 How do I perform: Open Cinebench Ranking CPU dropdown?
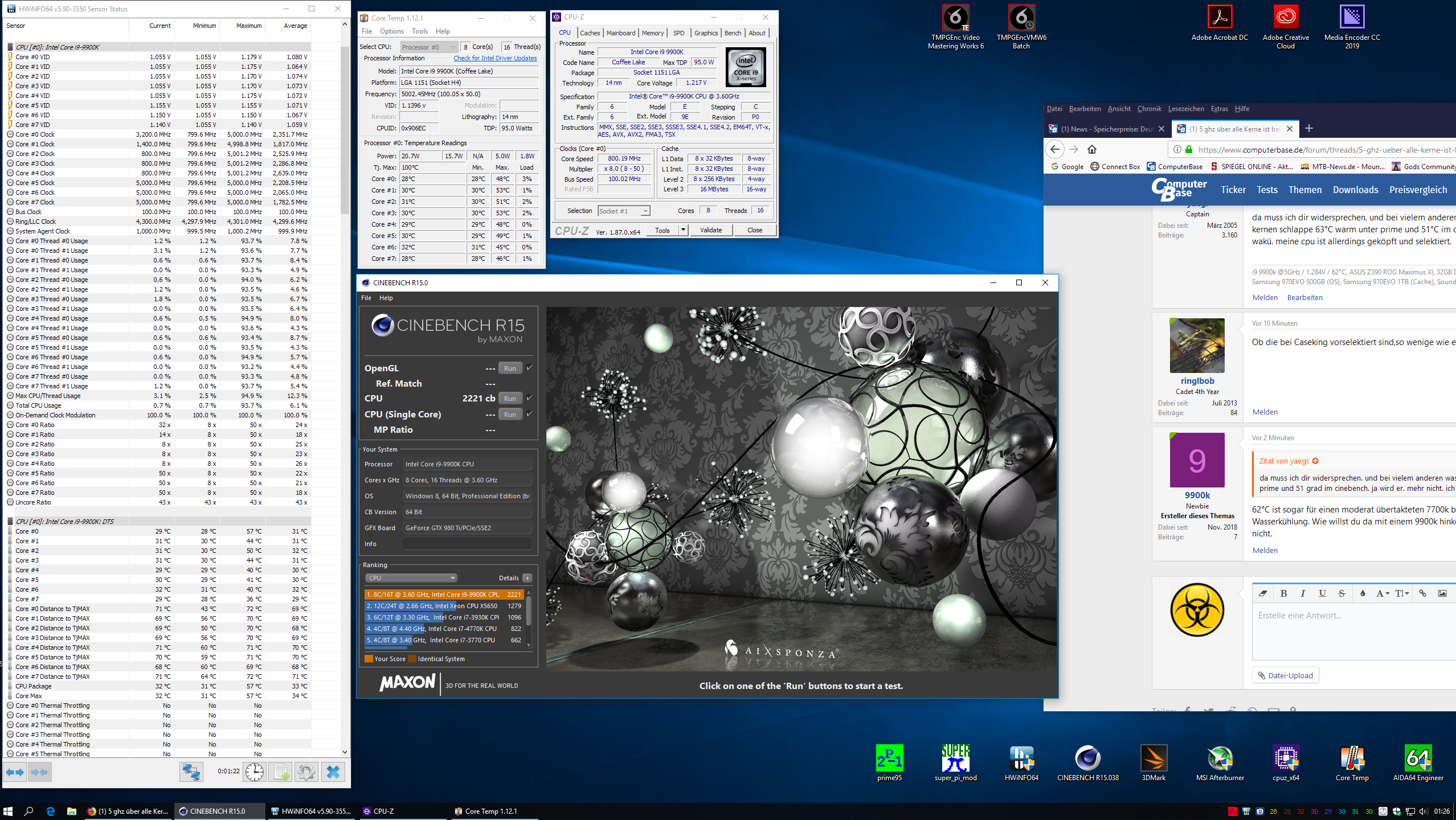(x=410, y=578)
